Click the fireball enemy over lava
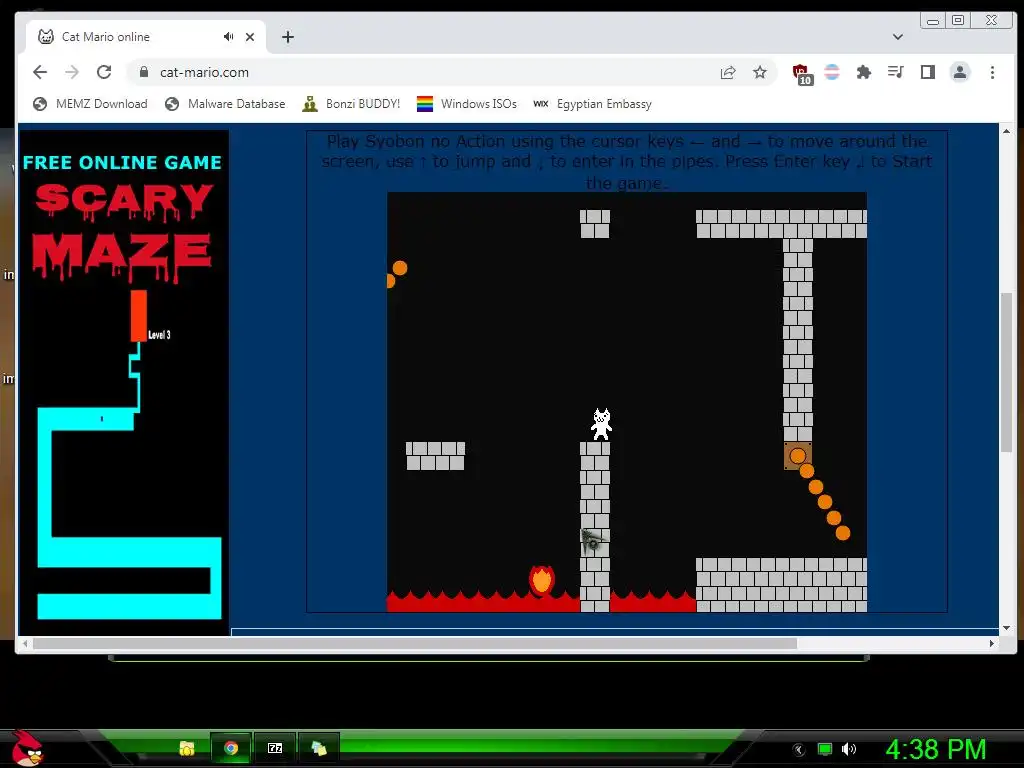The image size is (1024, 768). point(541,581)
